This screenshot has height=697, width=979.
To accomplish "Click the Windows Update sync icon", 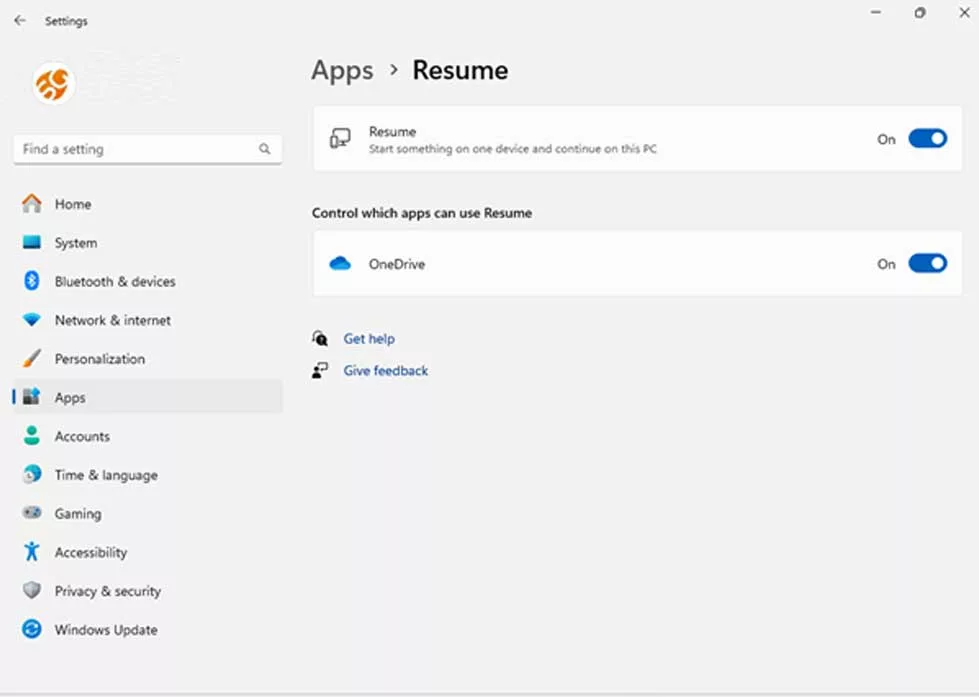I will 32,630.
